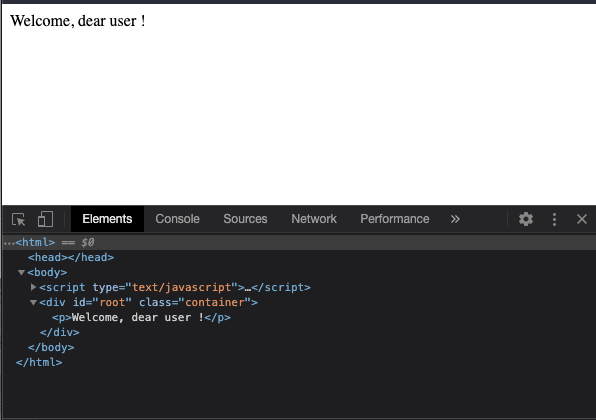The width and height of the screenshot is (596, 420).
Task: Click the ellipsis before html tag
Action: (x=9, y=243)
